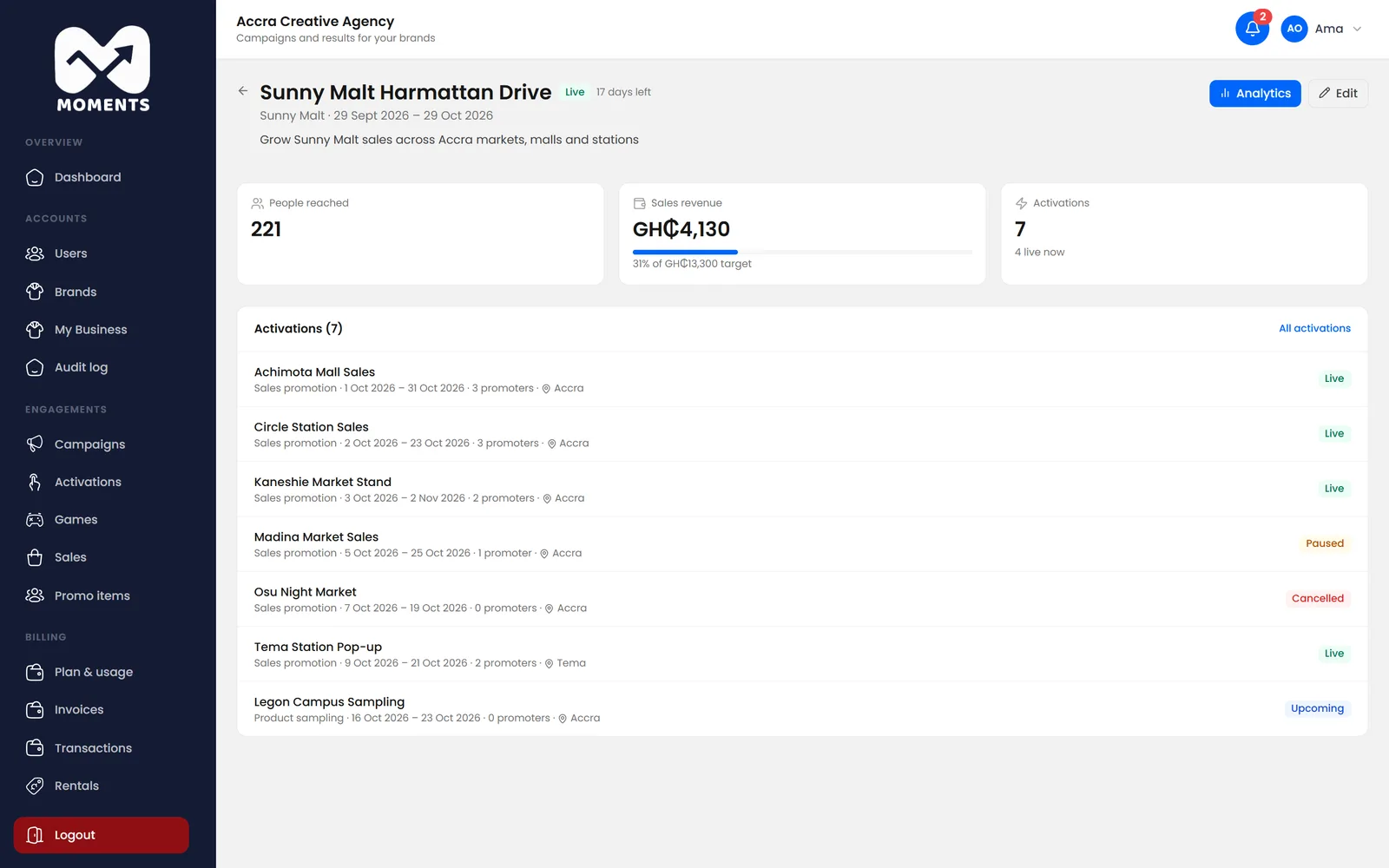Click Live status on Circle Station row
Screen dimensions: 1389x868
coord(1334,433)
